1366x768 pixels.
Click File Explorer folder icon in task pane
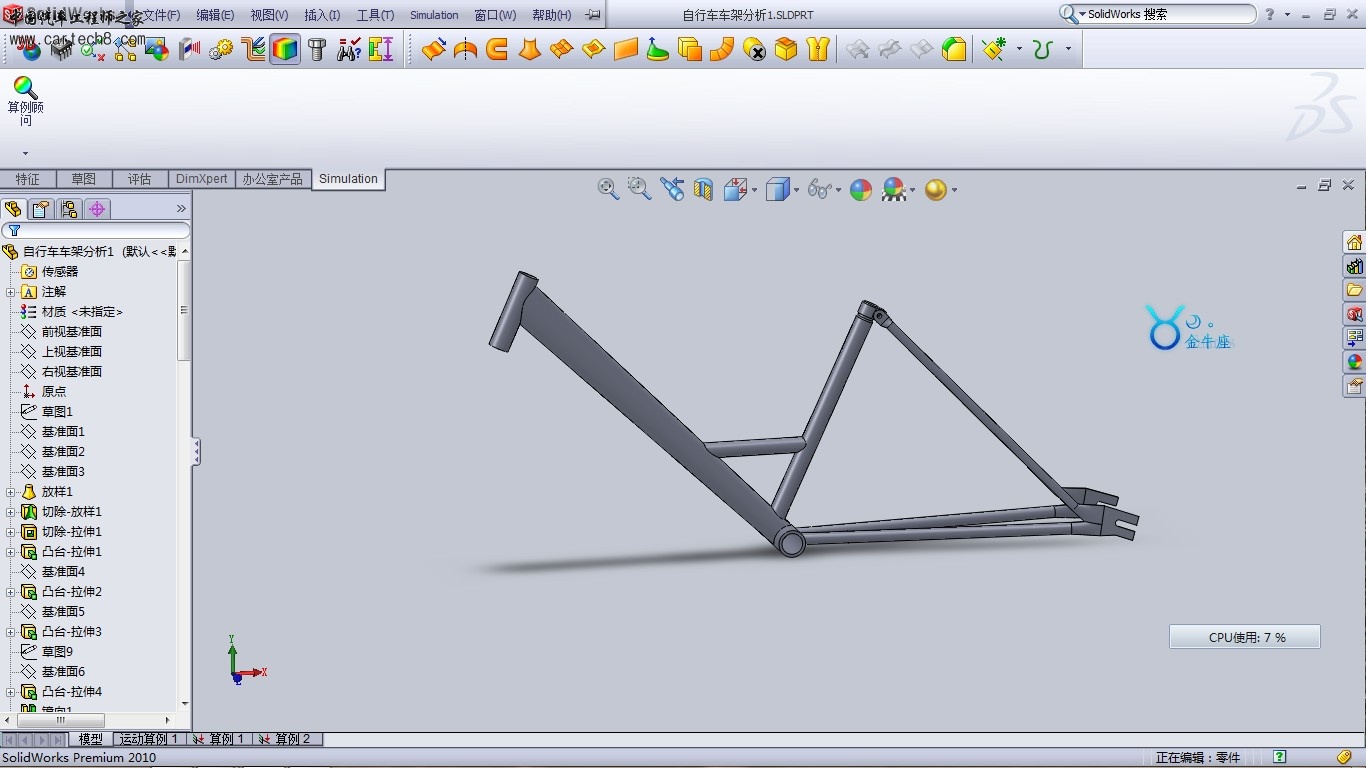(1354, 290)
